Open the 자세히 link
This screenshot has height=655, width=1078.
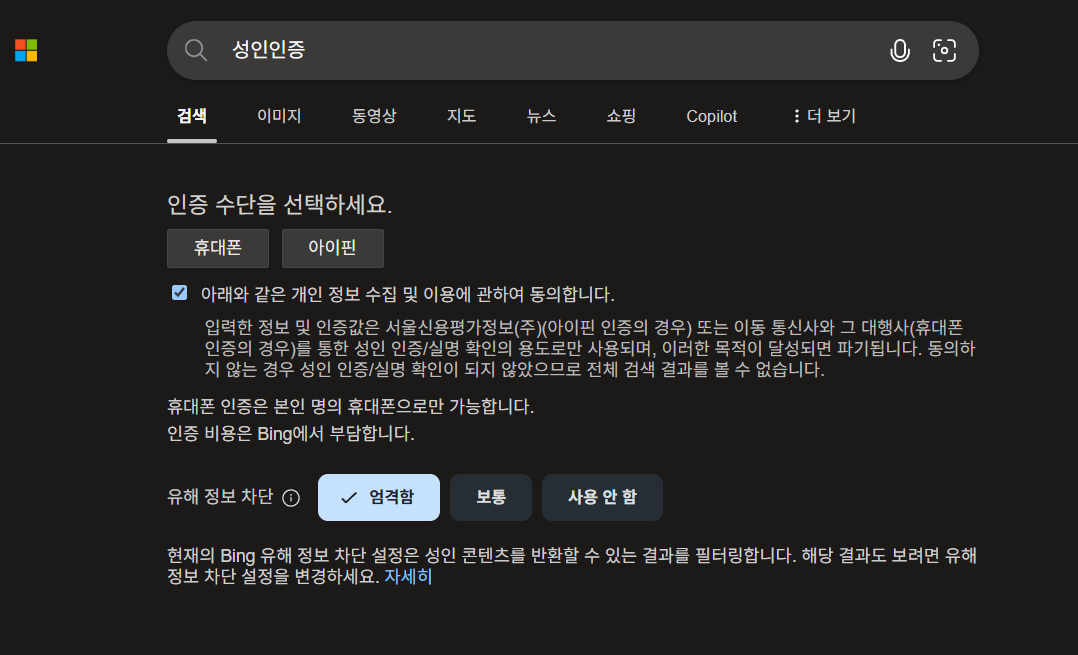tap(408, 577)
